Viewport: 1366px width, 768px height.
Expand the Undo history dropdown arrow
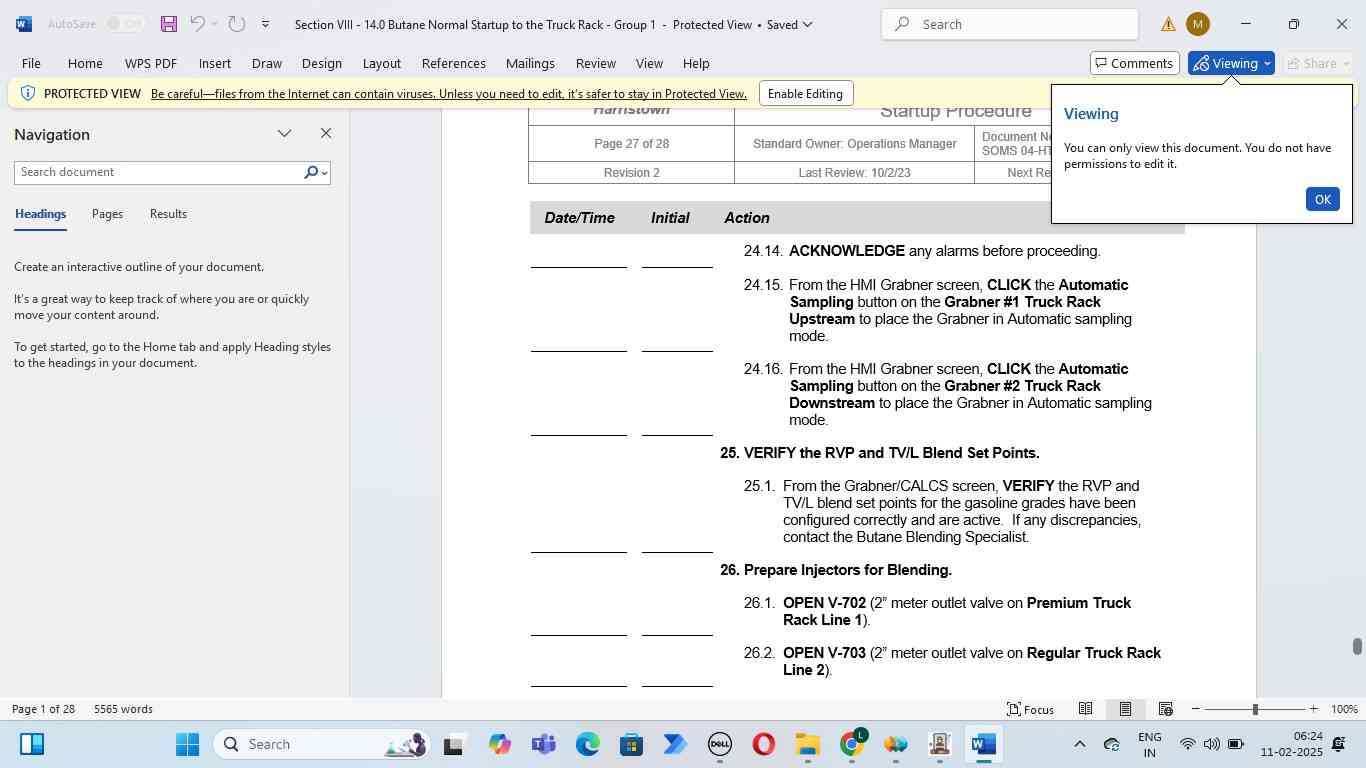click(x=214, y=24)
